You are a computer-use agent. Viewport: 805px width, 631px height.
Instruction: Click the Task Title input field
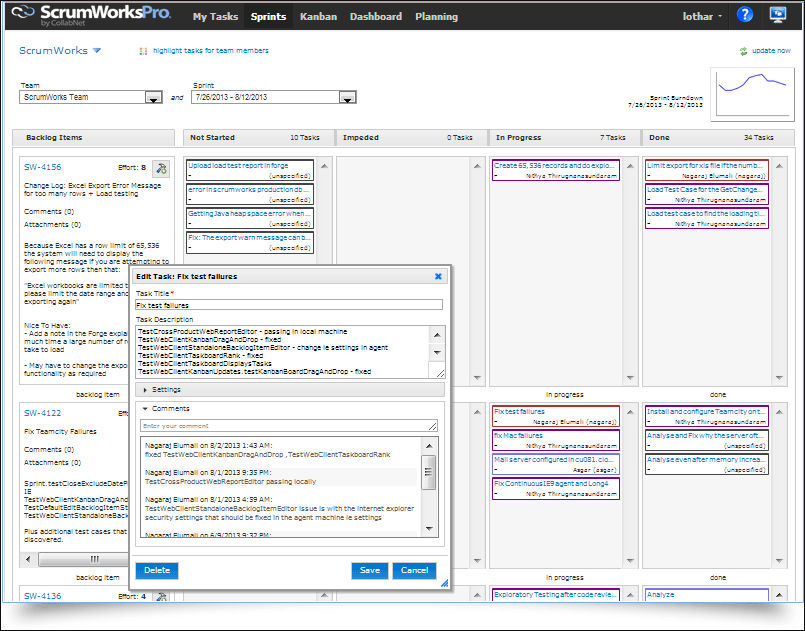coord(290,305)
